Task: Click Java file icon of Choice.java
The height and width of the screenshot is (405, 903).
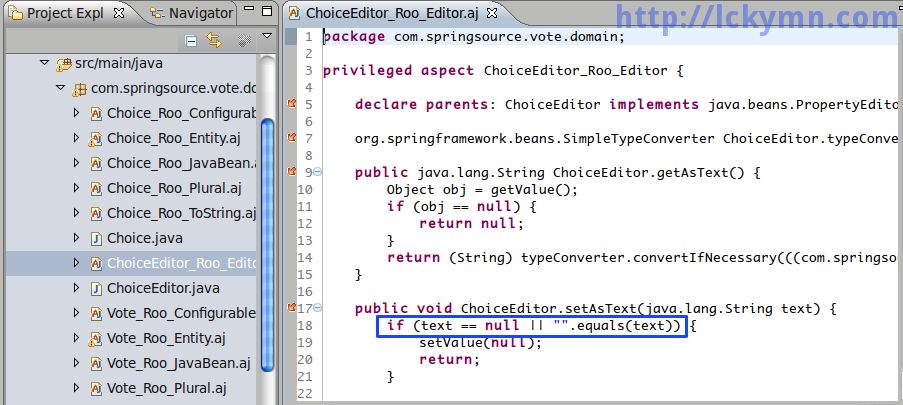Action: tap(96, 239)
